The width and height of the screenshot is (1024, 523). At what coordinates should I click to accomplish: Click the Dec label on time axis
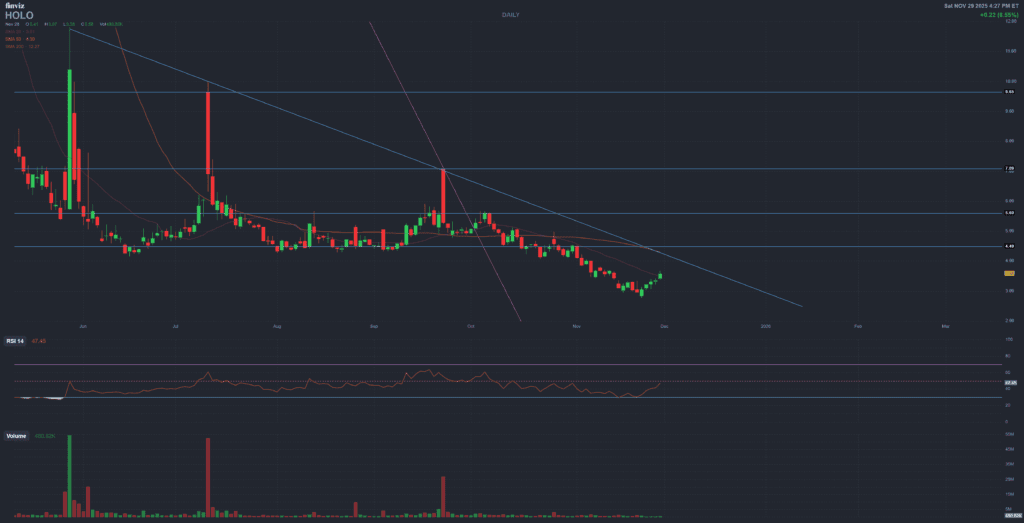[665, 325]
